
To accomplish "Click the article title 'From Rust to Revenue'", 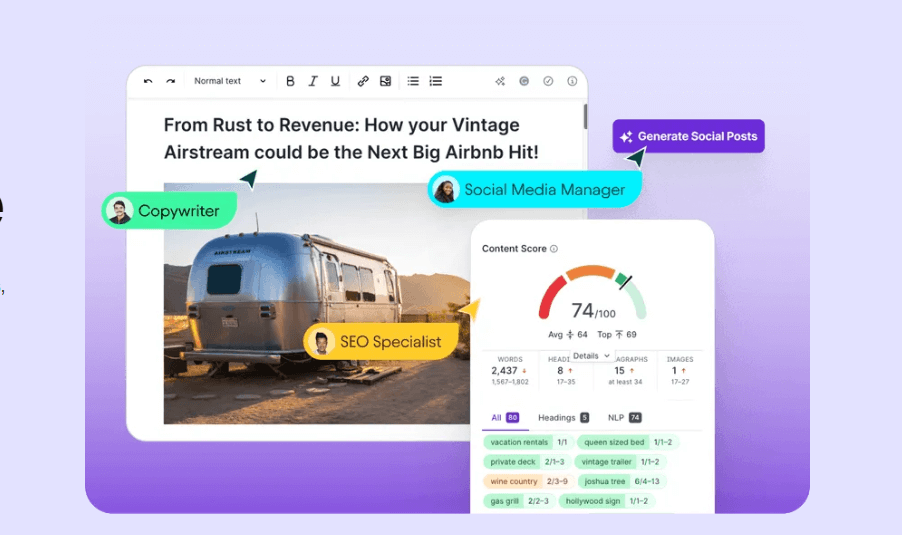I will (351, 139).
